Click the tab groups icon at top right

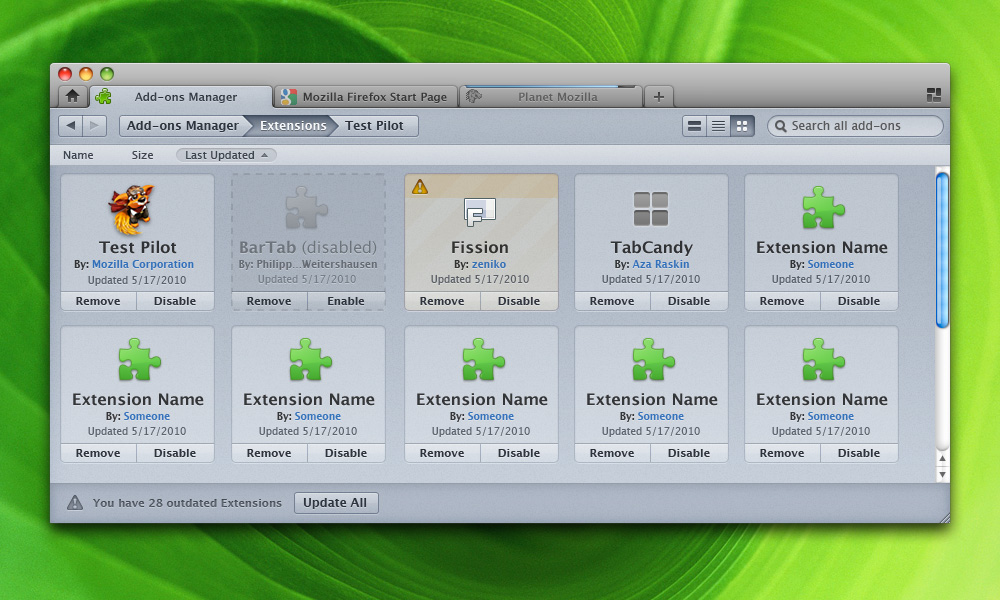click(934, 95)
